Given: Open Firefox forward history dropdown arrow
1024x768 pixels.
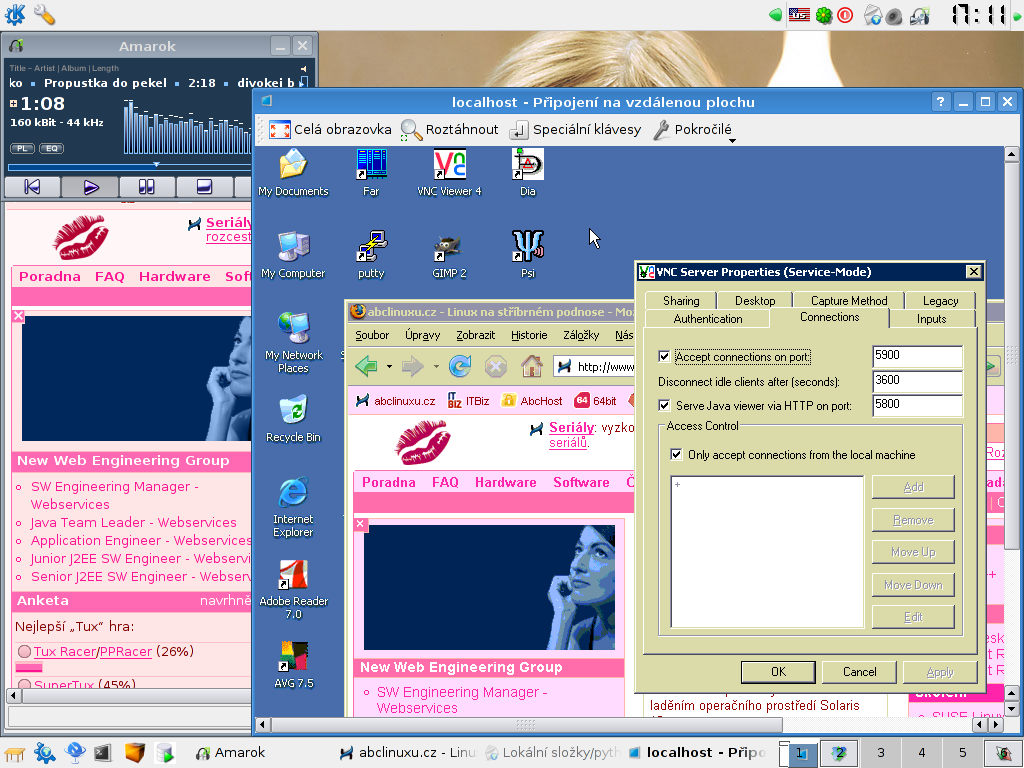Looking at the screenshot, I should click(x=436, y=366).
